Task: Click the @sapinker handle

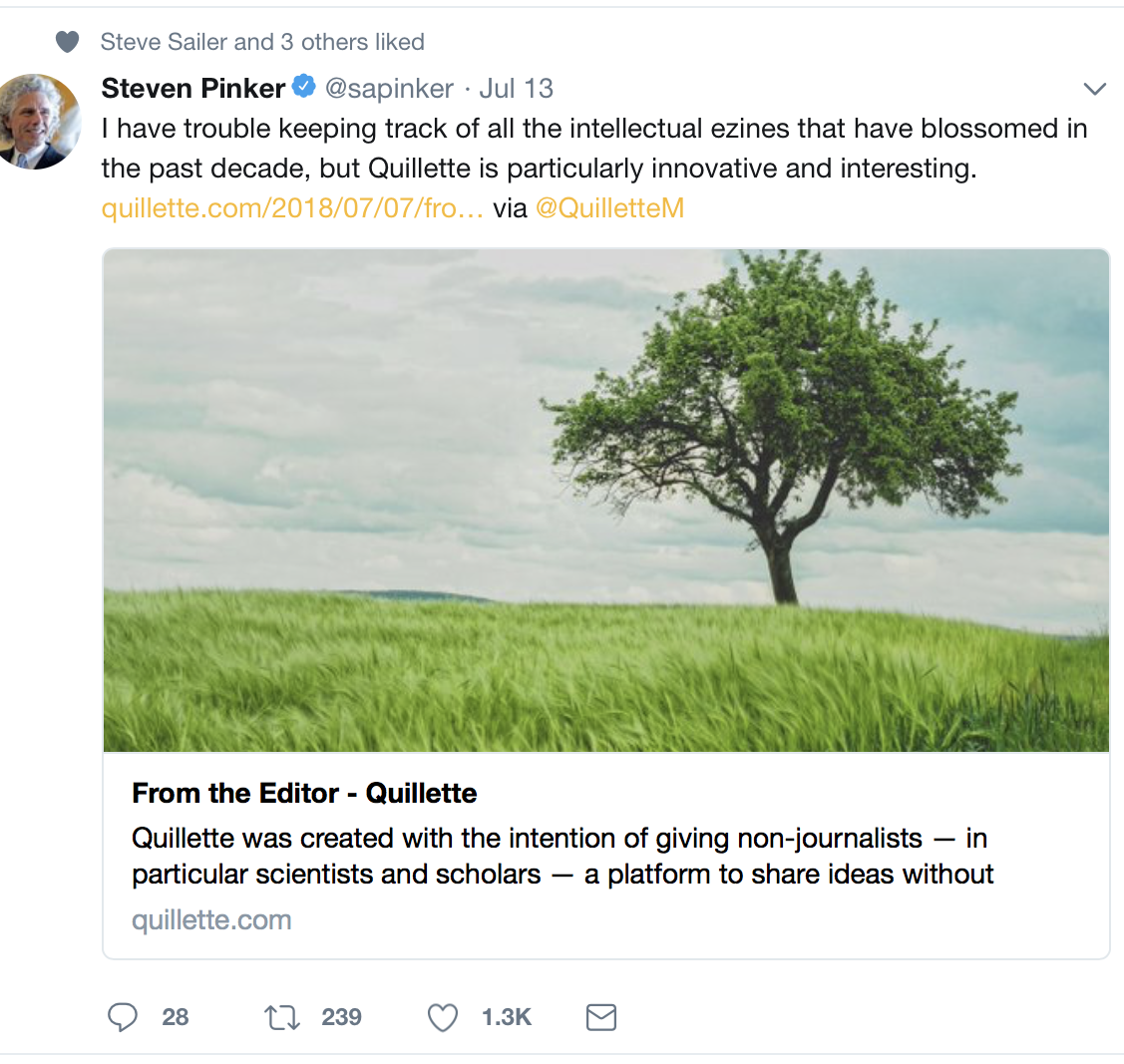Action: click(388, 88)
